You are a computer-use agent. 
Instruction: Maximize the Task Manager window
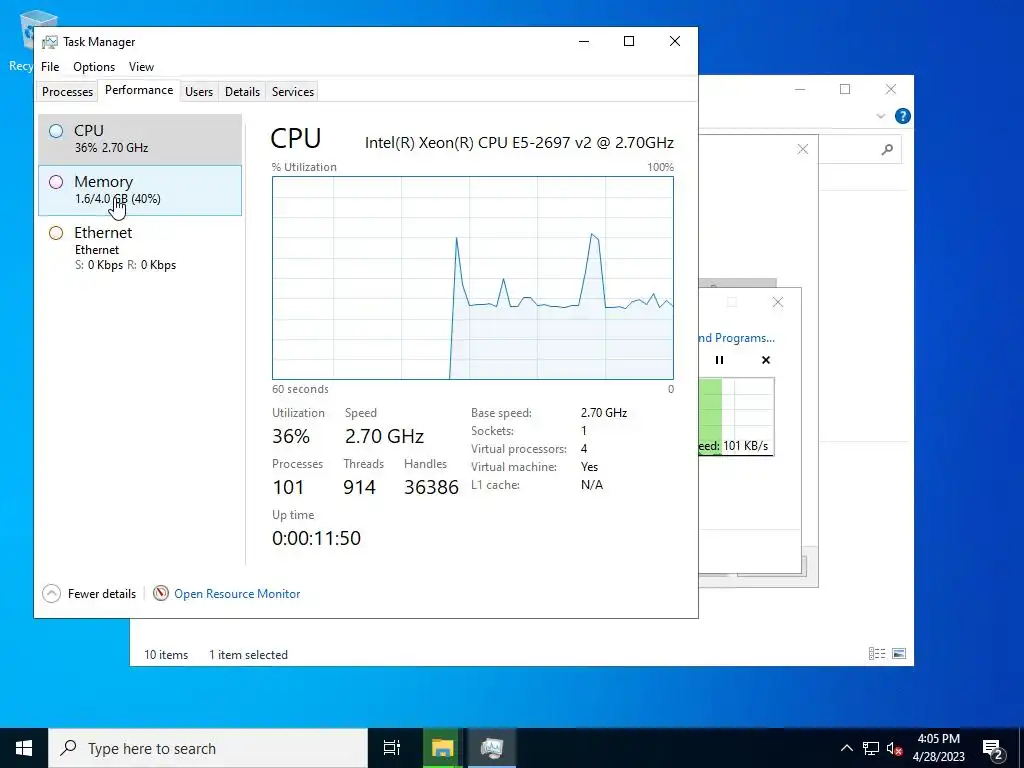pyautogui.click(x=629, y=41)
